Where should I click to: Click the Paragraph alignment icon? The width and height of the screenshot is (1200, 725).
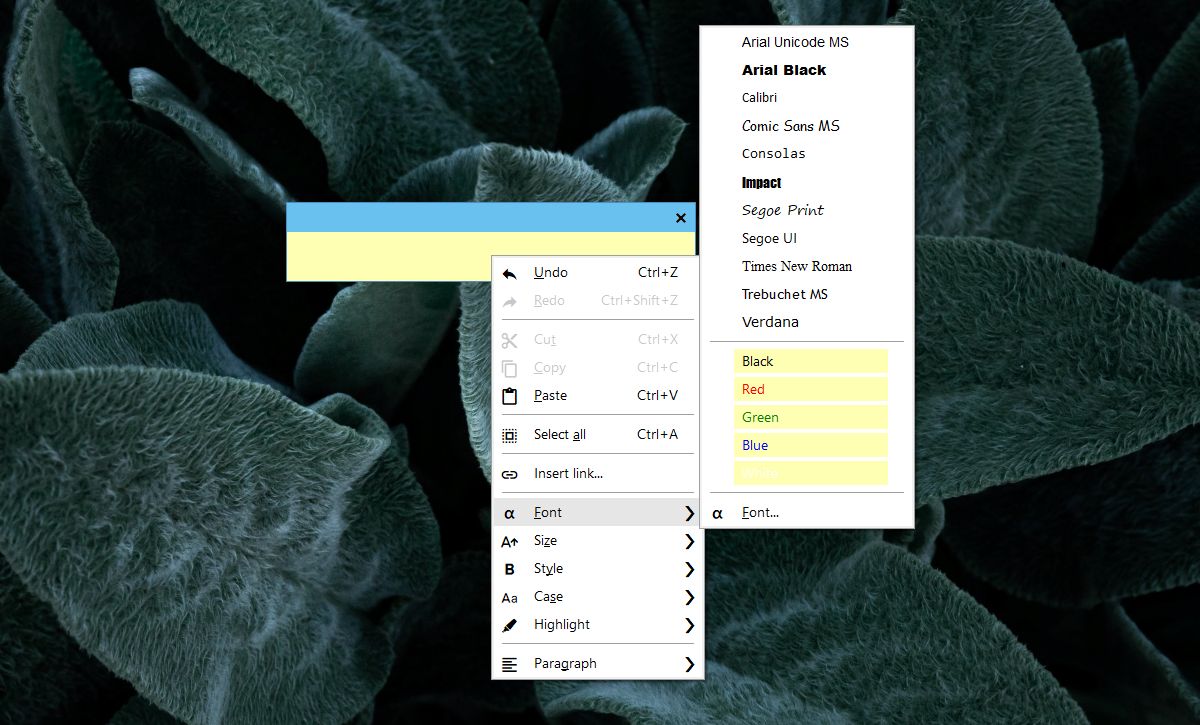coord(510,664)
